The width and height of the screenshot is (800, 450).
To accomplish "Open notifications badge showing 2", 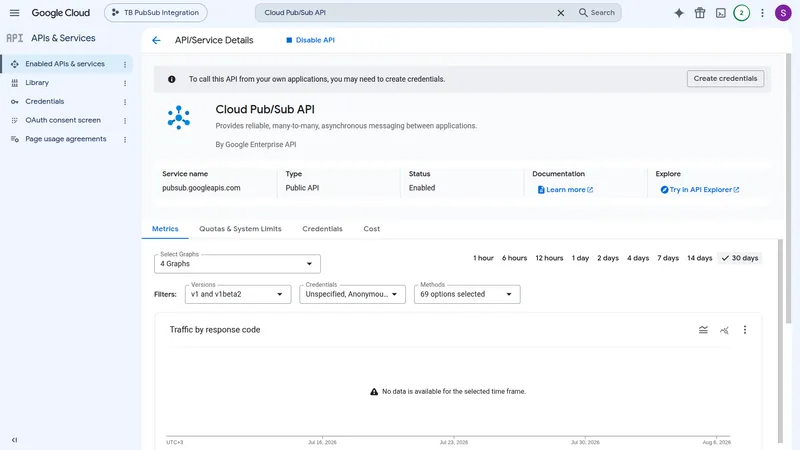I will click(741, 13).
